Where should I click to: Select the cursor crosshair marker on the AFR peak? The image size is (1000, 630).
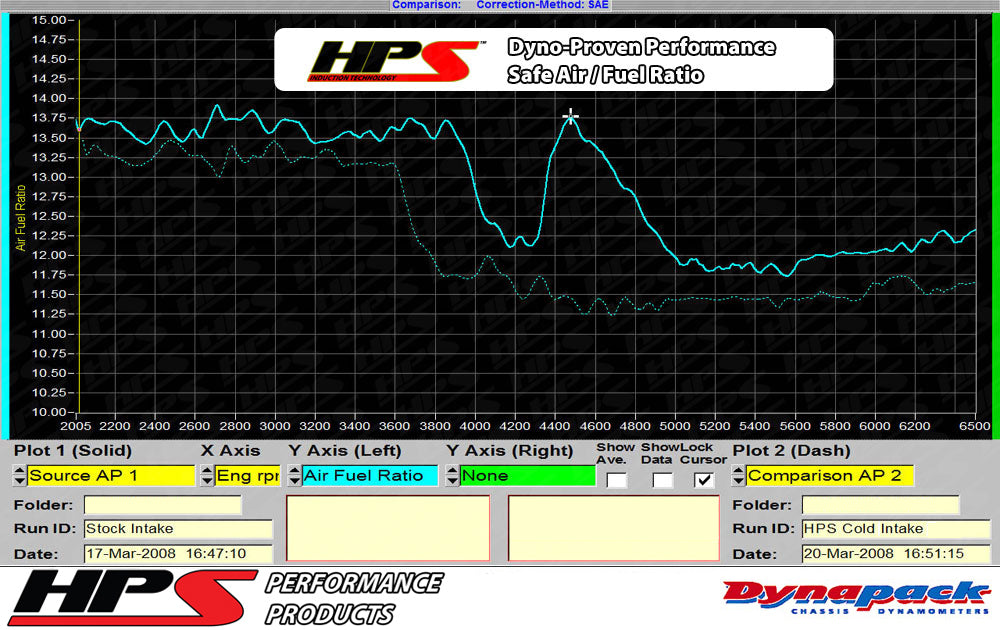tap(570, 115)
